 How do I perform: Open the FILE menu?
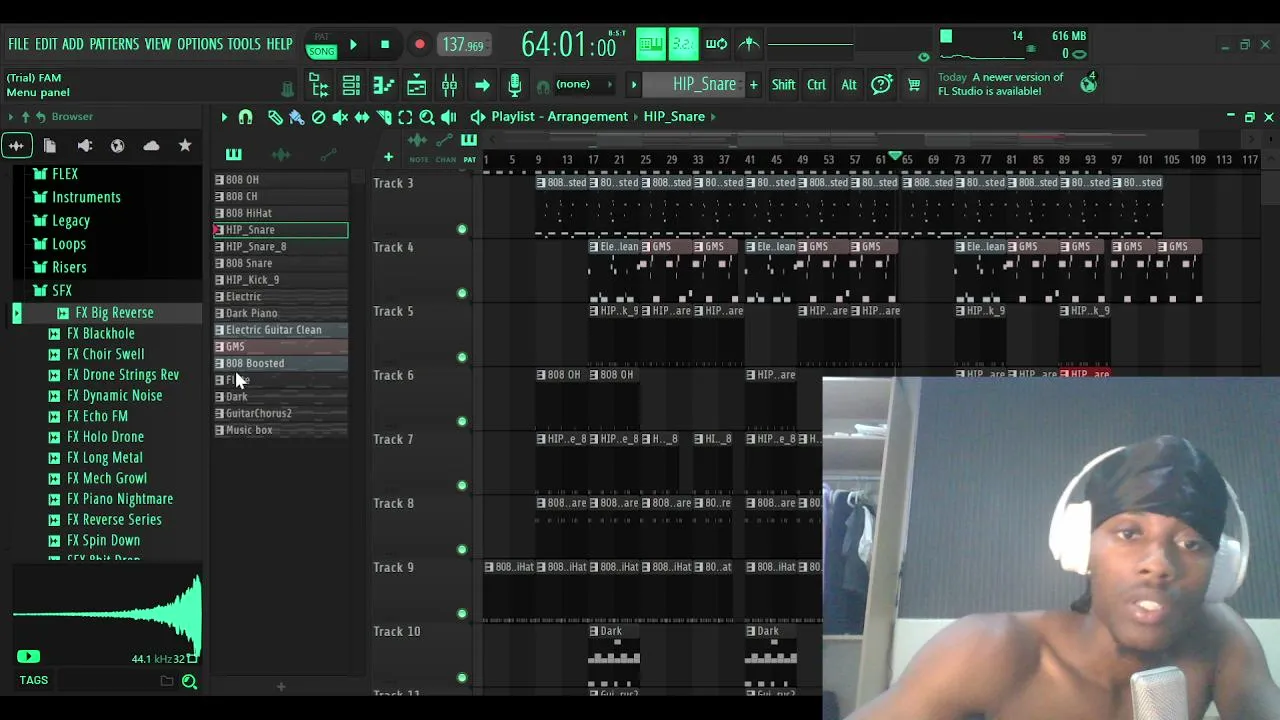tap(18, 44)
